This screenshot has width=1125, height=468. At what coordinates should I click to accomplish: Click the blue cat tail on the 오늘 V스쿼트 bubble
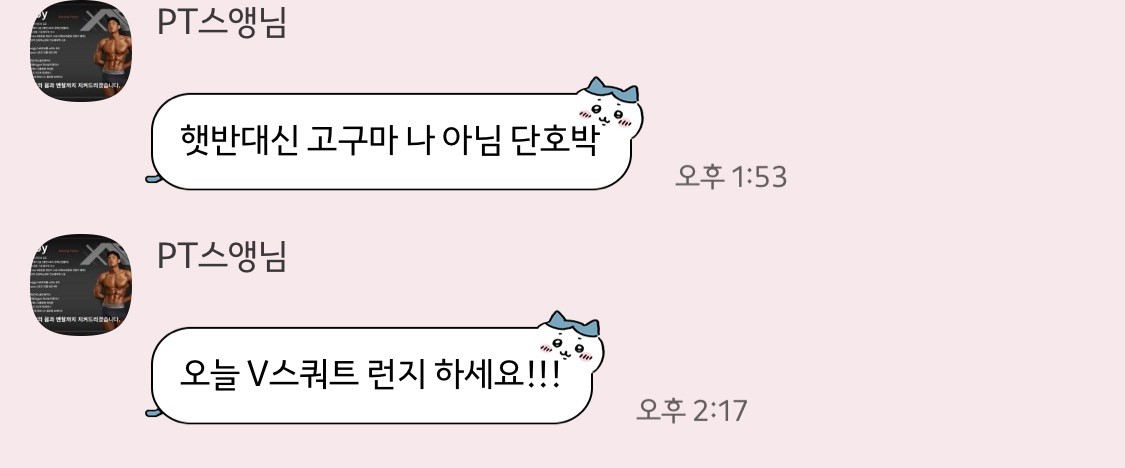154,411
